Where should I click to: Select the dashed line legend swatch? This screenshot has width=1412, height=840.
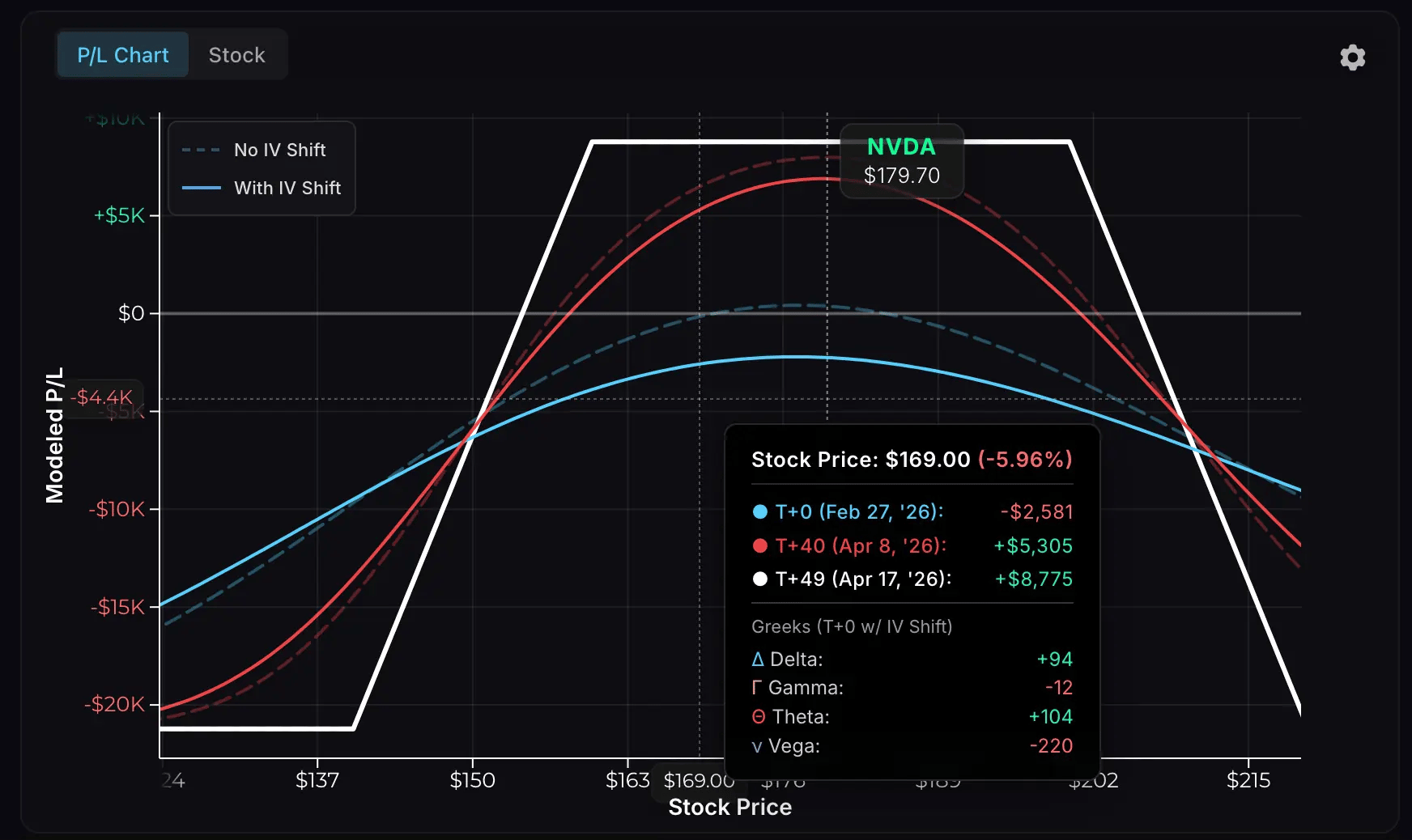tap(201, 150)
